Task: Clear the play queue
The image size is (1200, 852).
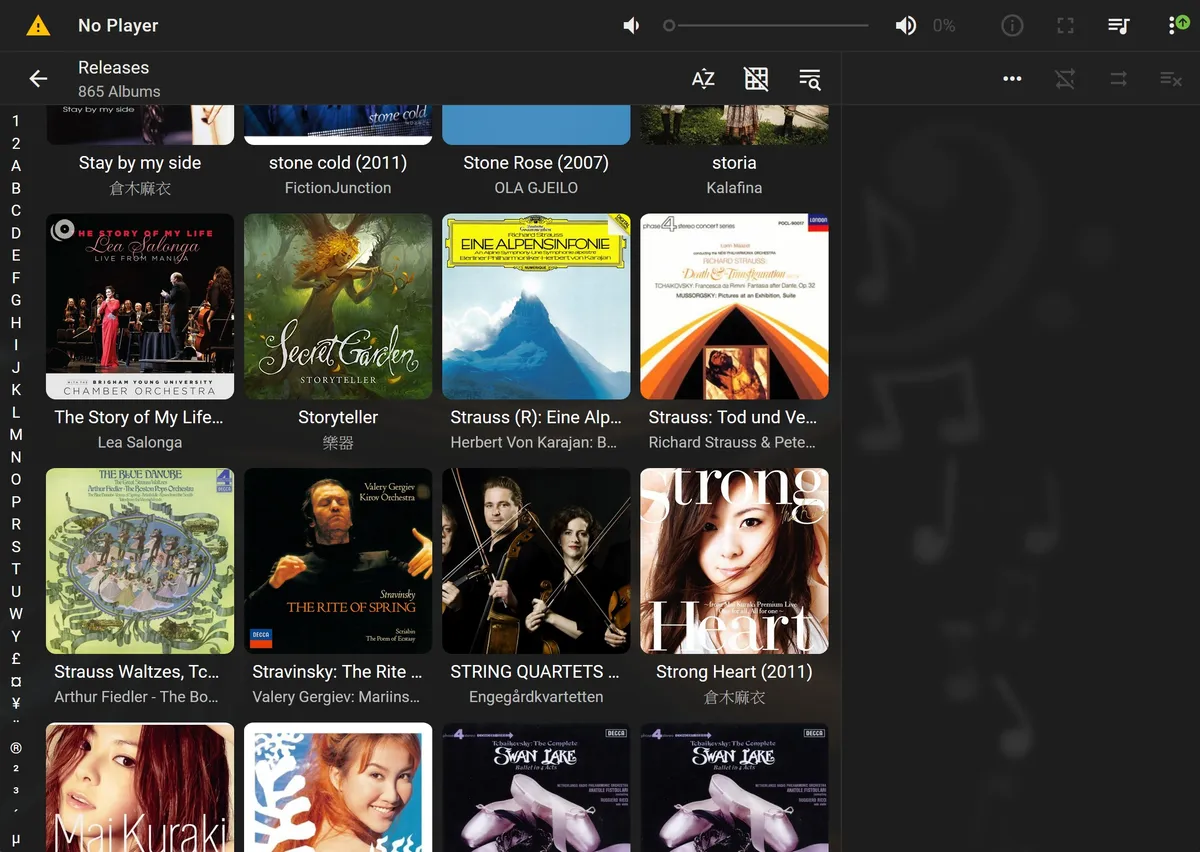Action: [x=1171, y=79]
